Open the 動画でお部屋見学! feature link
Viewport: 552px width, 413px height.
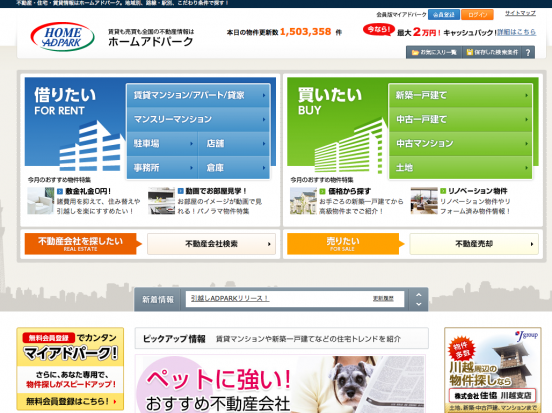(216, 191)
